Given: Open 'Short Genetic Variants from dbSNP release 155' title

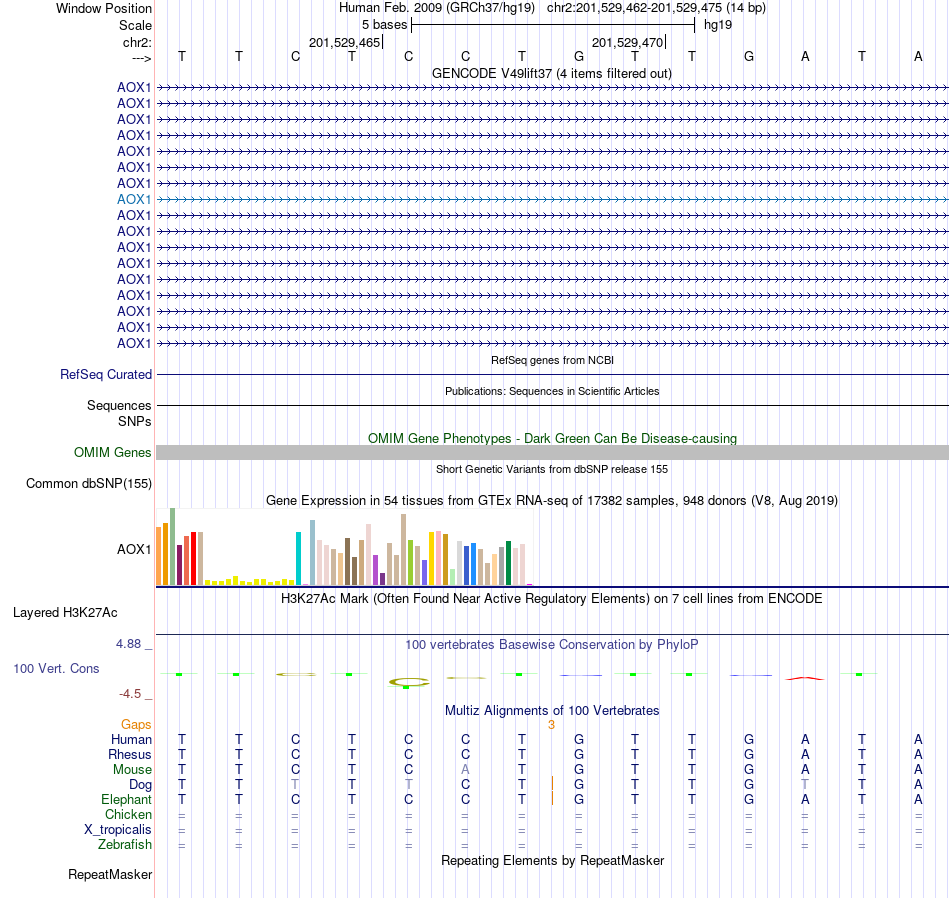Looking at the screenshot, I should [552, 469].
